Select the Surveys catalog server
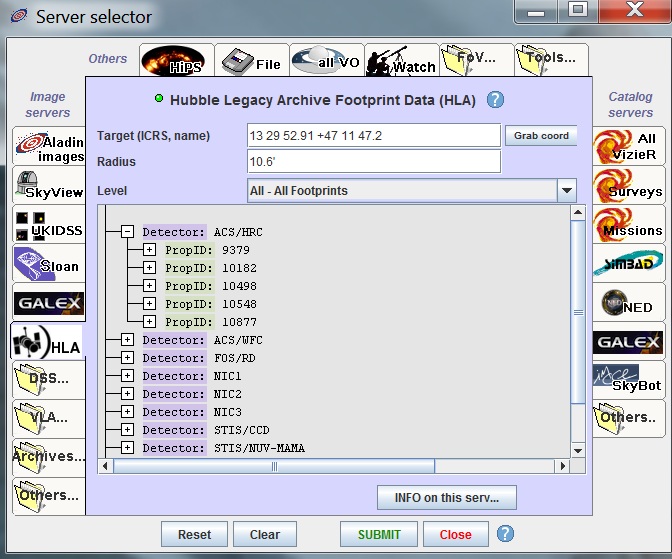This screenshot has height=559, width=672. 629,185
